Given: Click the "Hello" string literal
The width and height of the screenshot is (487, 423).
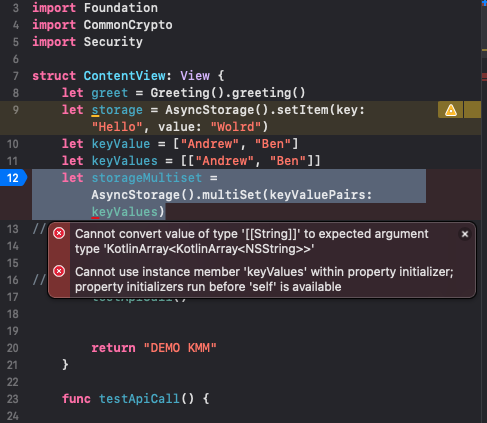Looking at the screenshot, I should pyautogui.click(x=117, y=127).
